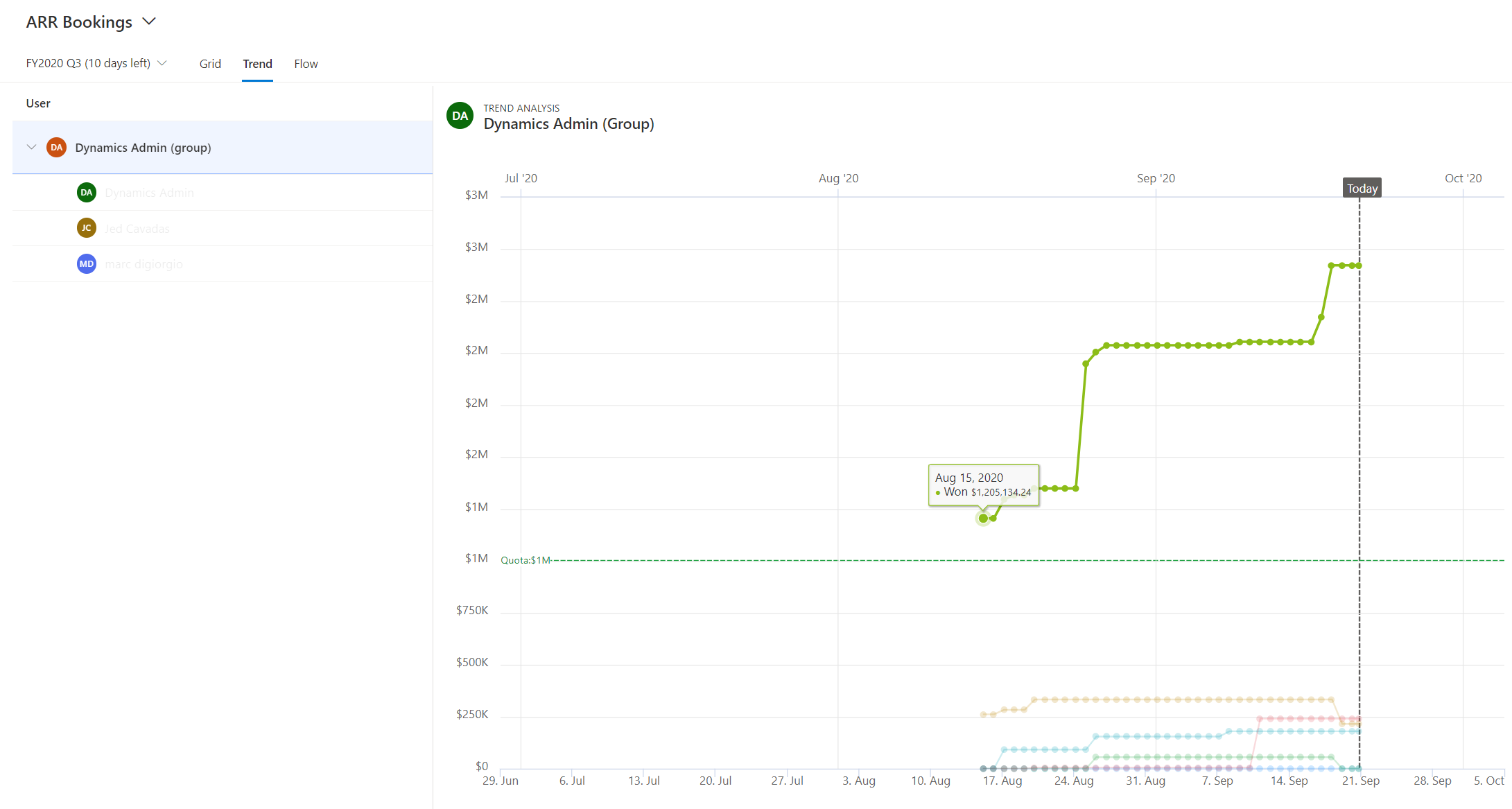The image size is (1512, 809).
Task: Click the 17. Aug axis label
Action: coord(1002,781)
